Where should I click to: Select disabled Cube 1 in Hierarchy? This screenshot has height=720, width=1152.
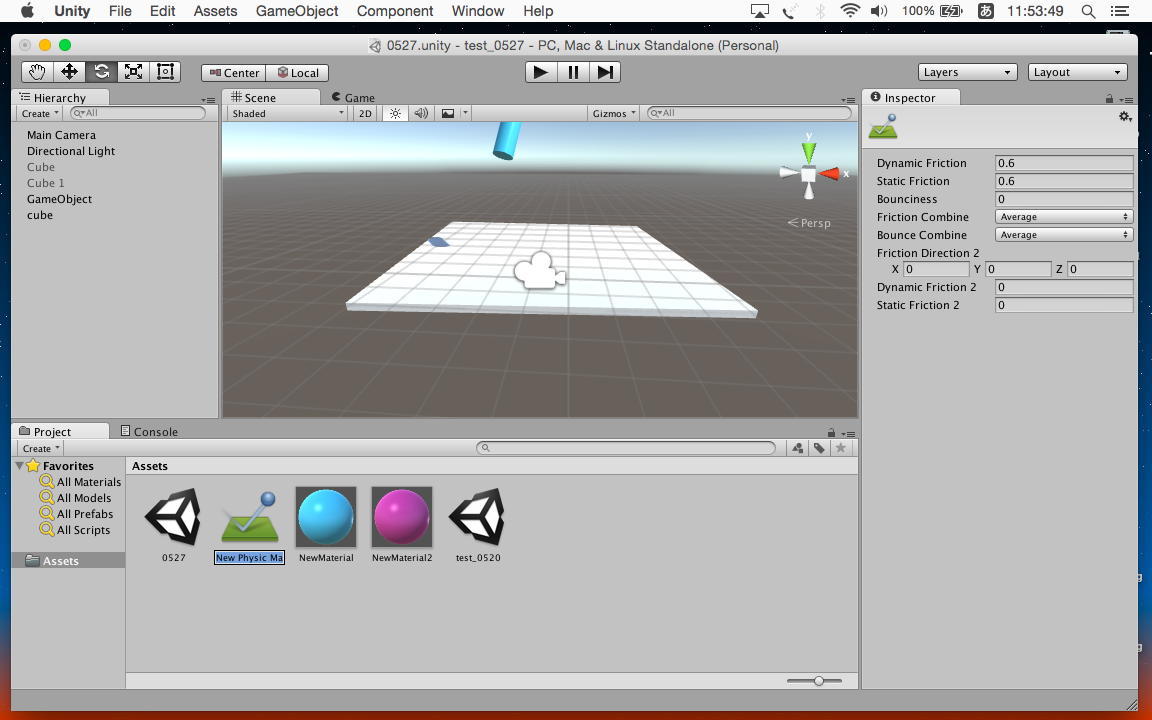[46, 183]
